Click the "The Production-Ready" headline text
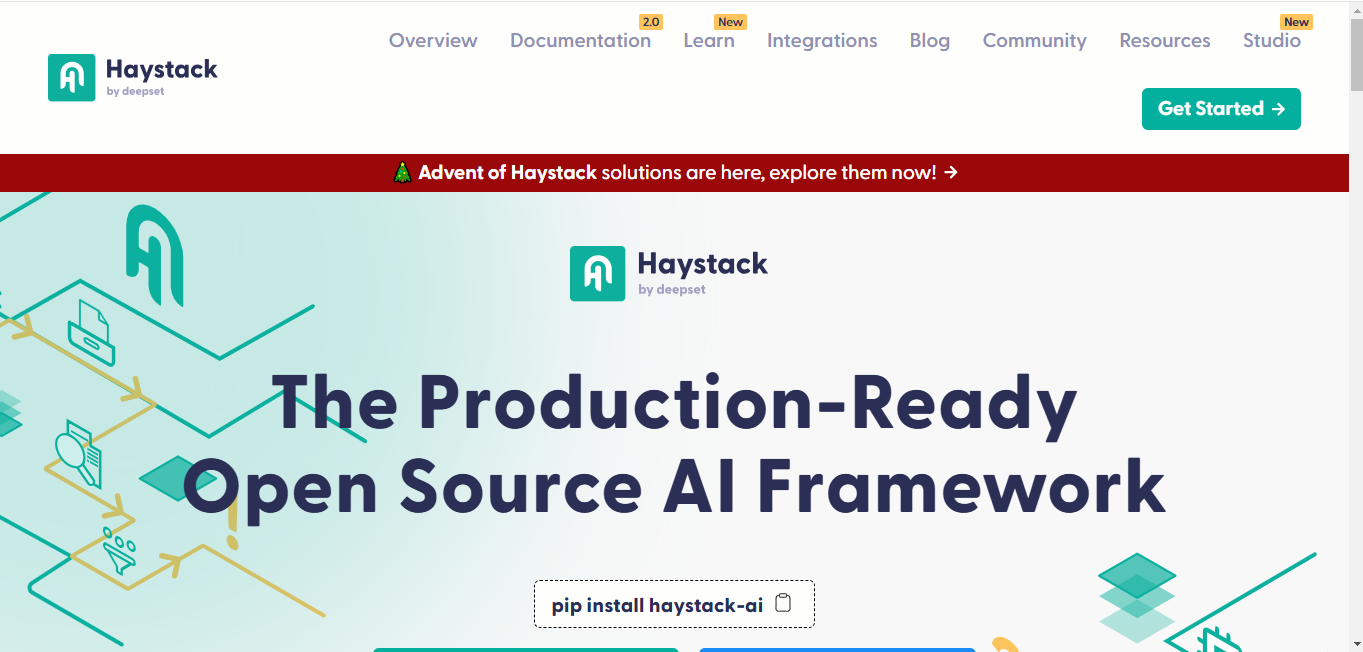The width and height of the screenshot is (1363, 652). click(x=674, y=402)
